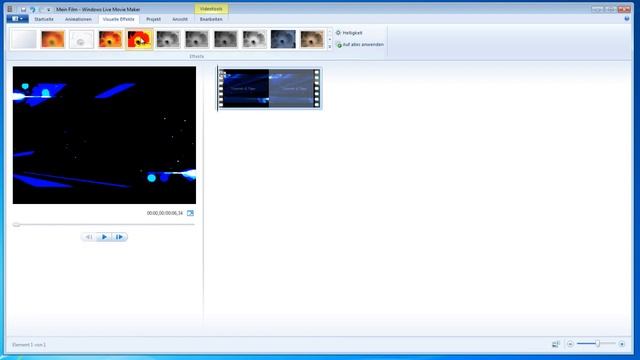Play the video preview
Viewport: 640px width, 360px height.
coord(104,237)
